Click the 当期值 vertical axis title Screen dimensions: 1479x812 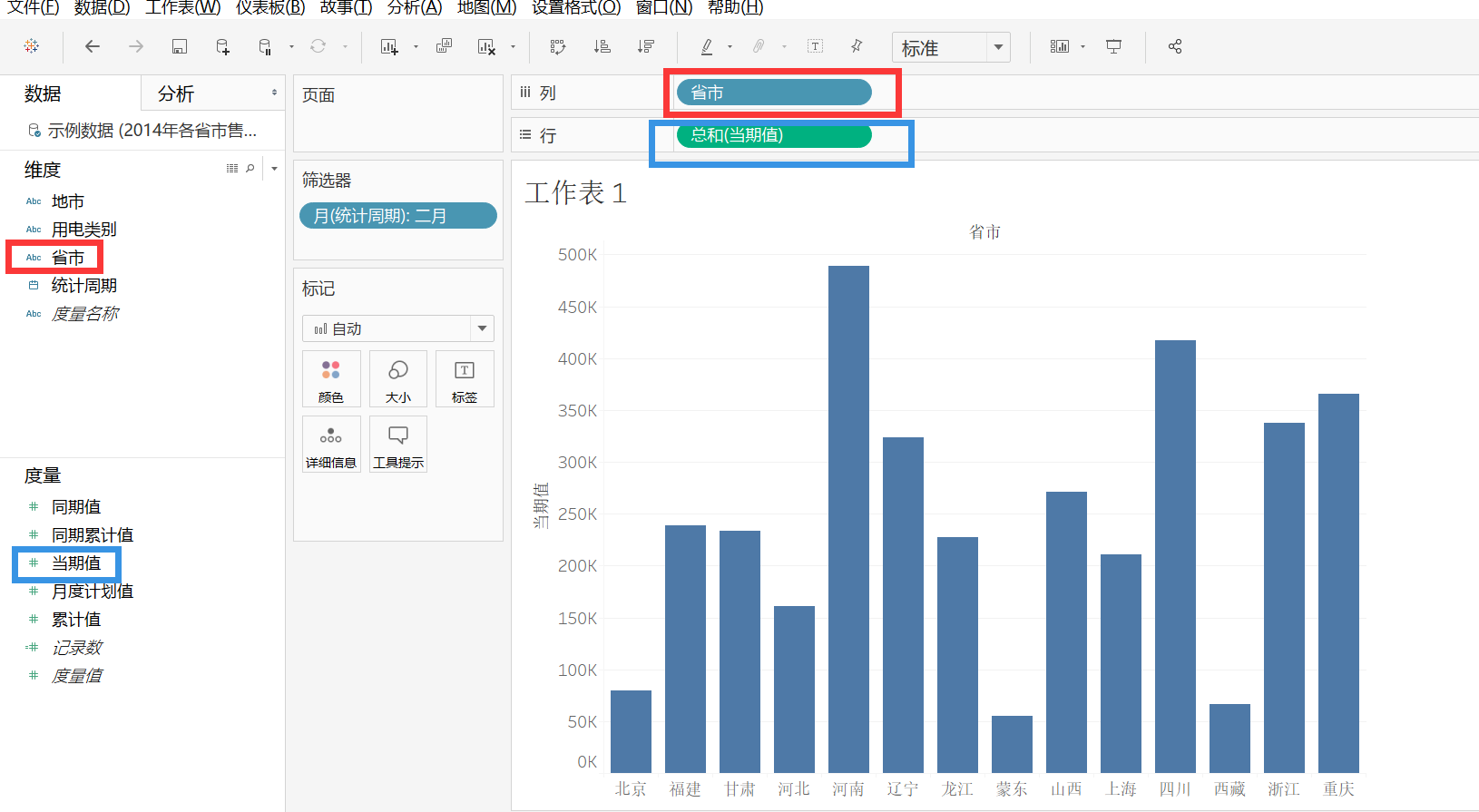pos(541,506)
